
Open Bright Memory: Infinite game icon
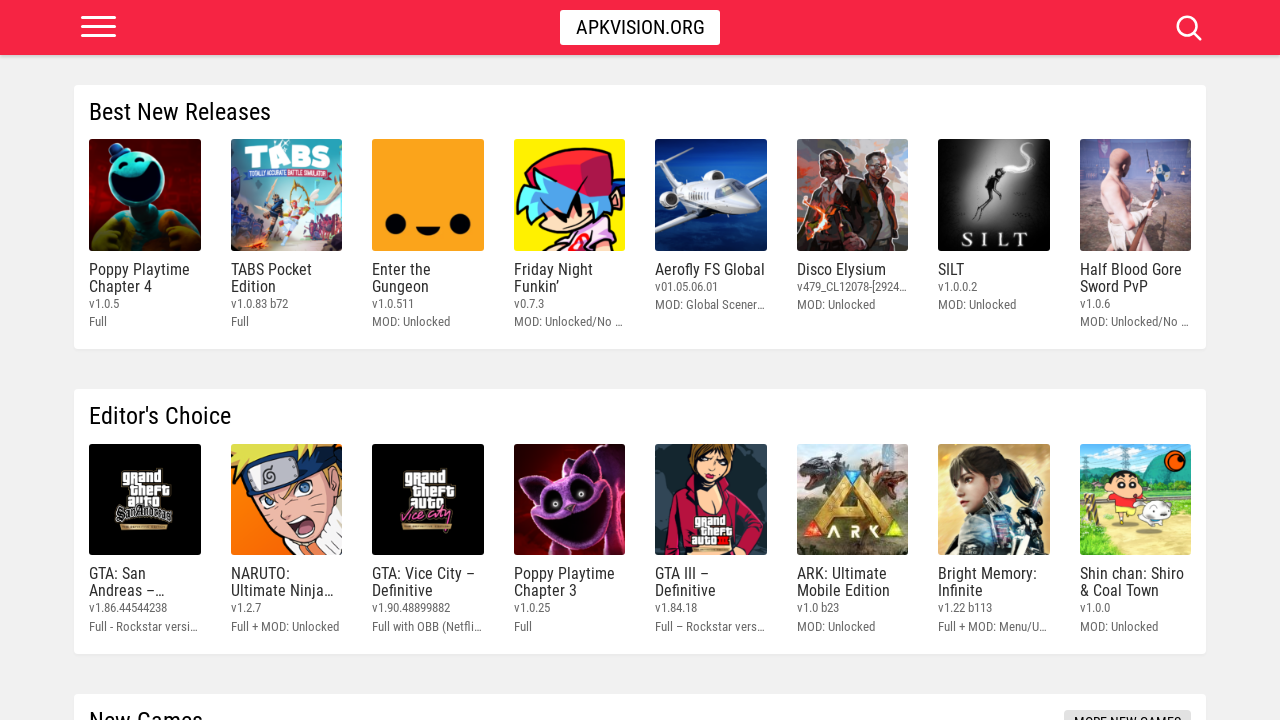point(994,500)
